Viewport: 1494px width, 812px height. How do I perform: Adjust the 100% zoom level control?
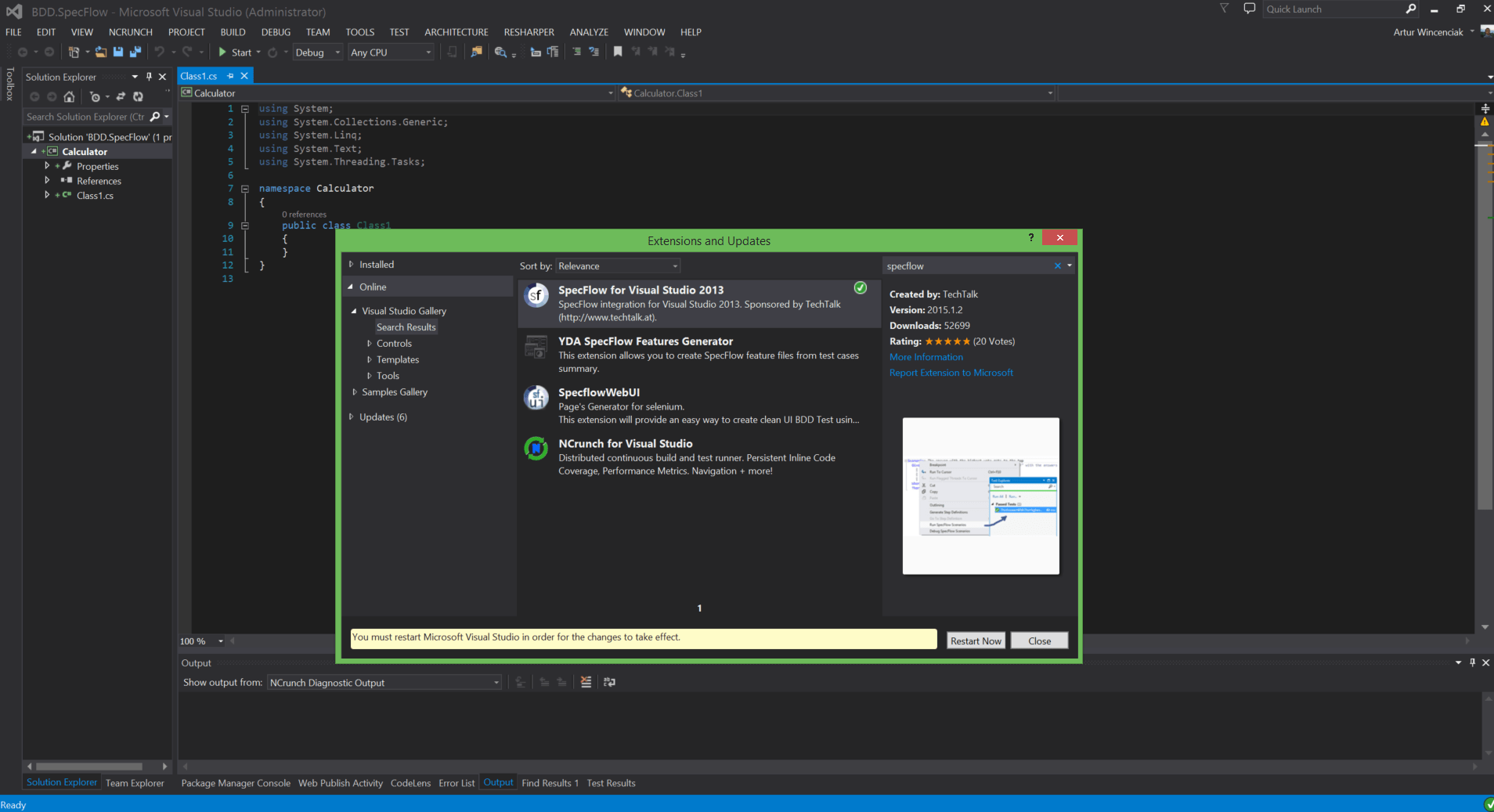click(200, 641)
